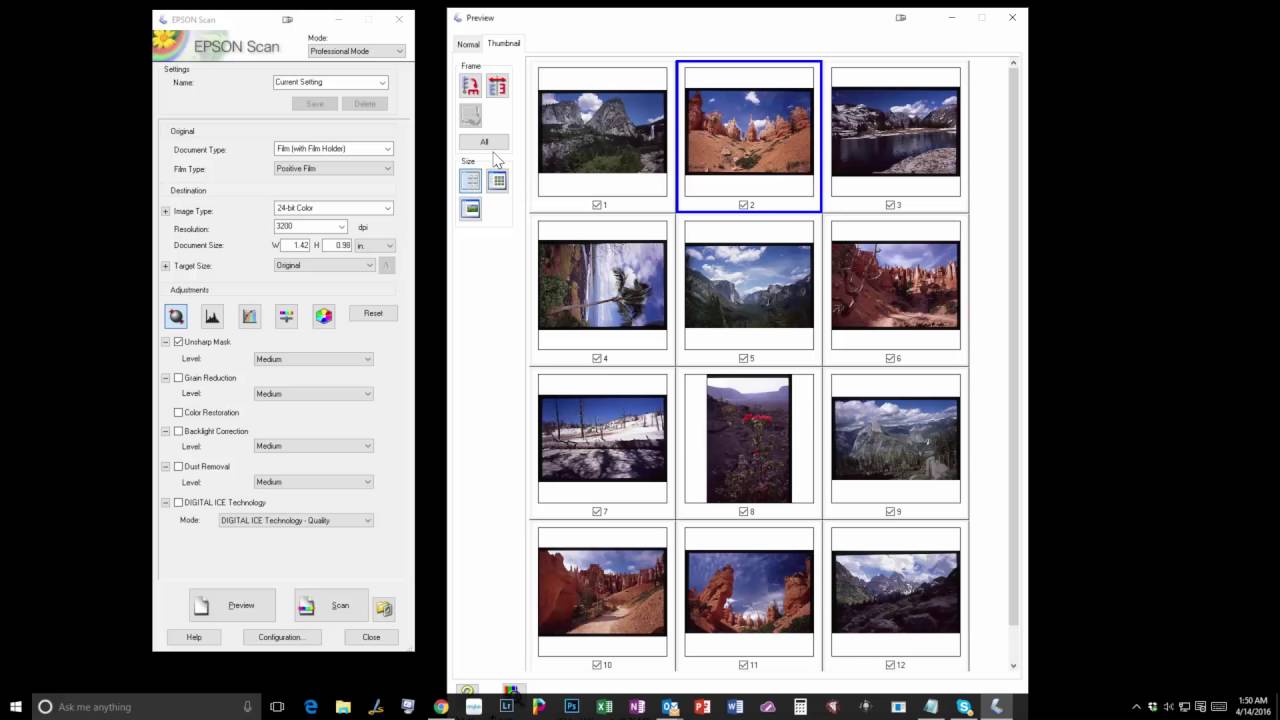Select the full-size preview icon under Size
The width and height of the screenshot is (1280, 720).
tap(471, 208)
